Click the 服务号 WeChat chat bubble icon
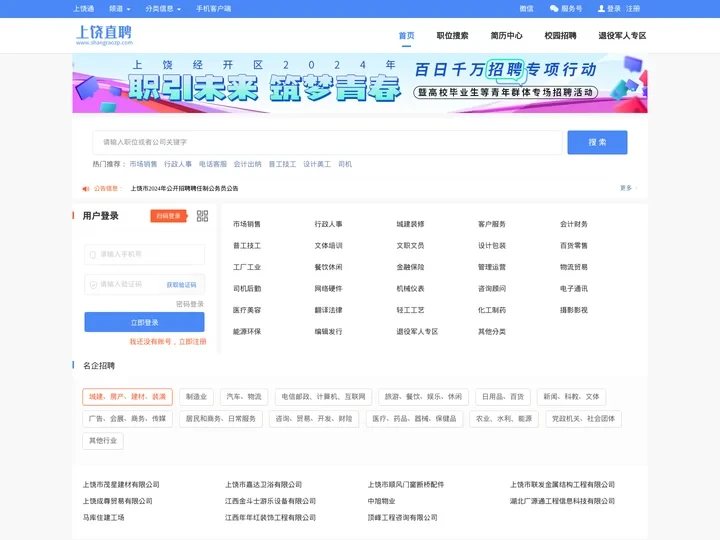 (x=554, y=8)
